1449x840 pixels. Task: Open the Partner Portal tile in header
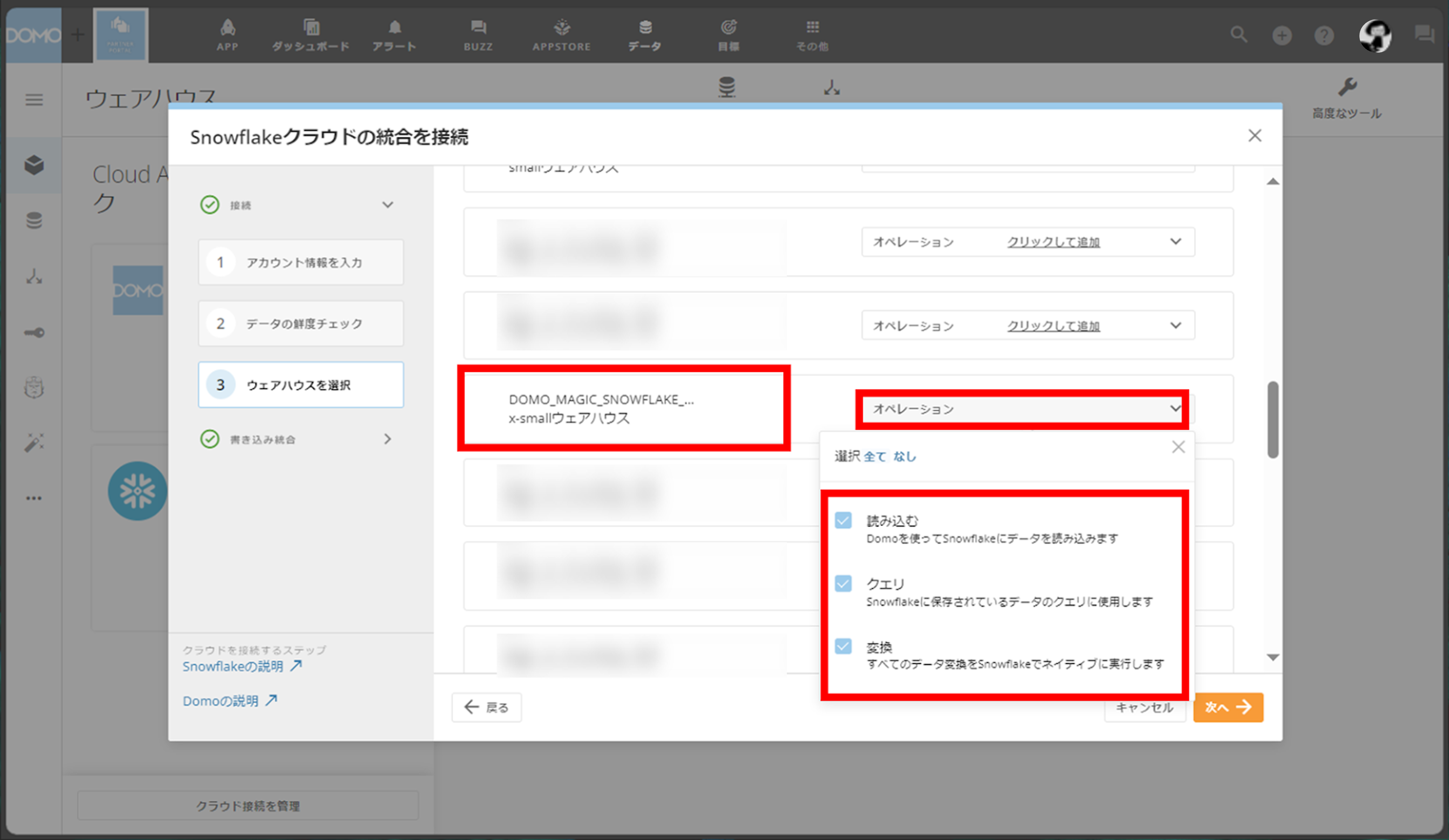pos(121,35)
